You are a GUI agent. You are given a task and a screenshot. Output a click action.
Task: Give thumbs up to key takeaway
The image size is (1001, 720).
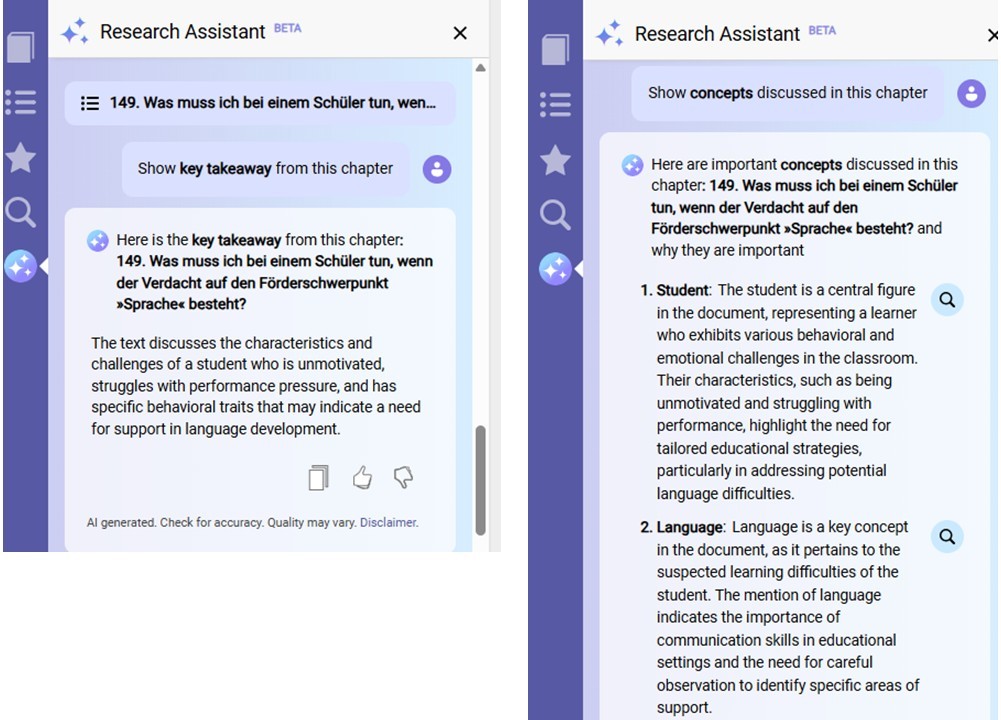click(362, 478)
